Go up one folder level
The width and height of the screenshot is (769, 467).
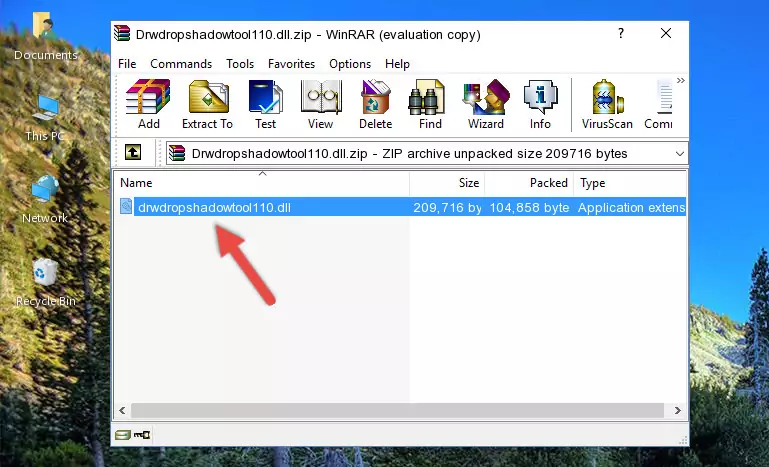tap(133, 153)
